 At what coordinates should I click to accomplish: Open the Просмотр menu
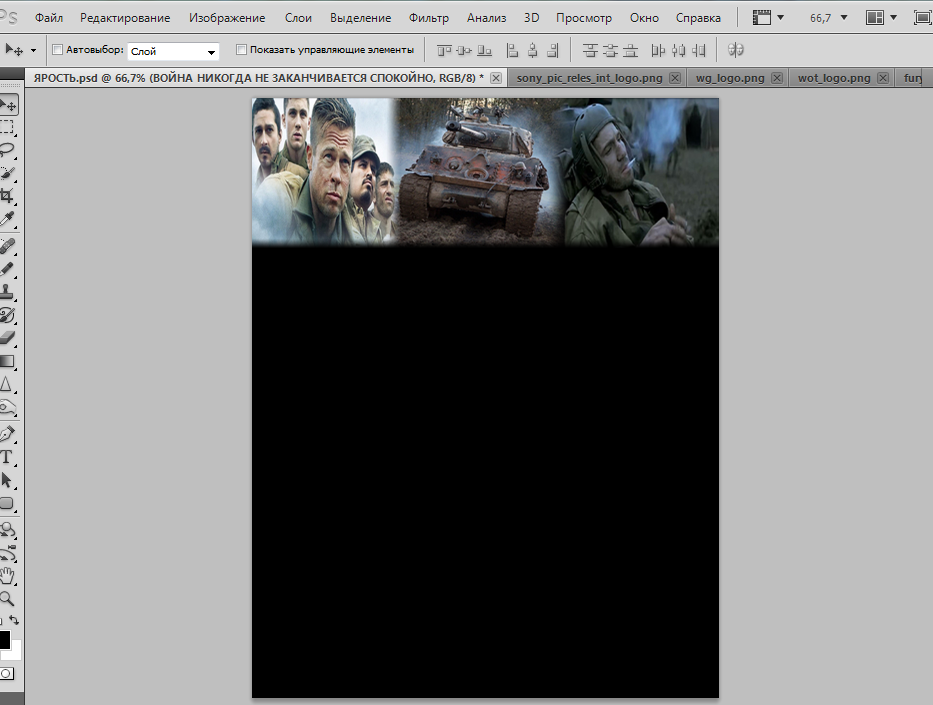[584, 18]
